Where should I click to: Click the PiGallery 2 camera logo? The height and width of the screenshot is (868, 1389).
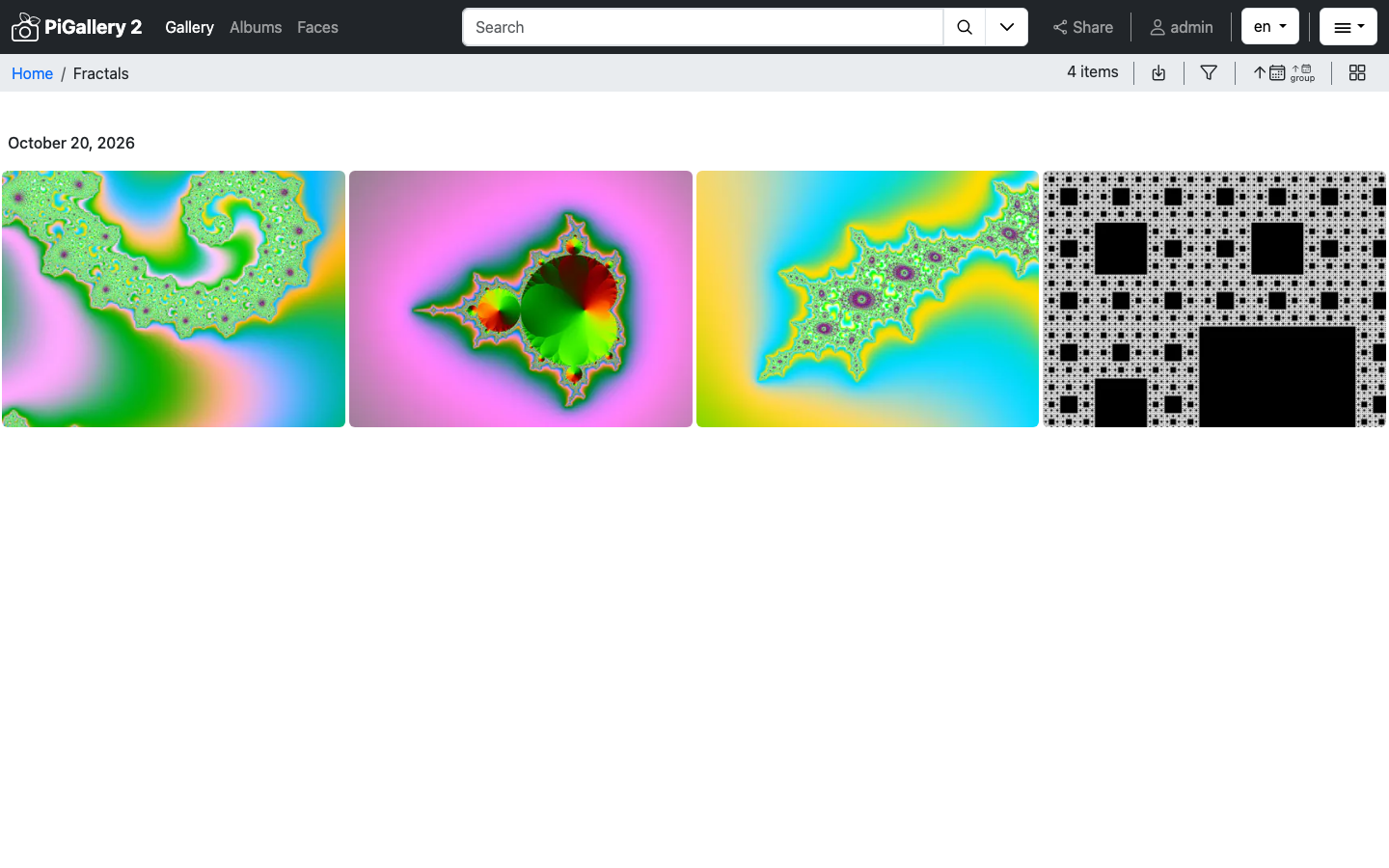tap(25, 27)
